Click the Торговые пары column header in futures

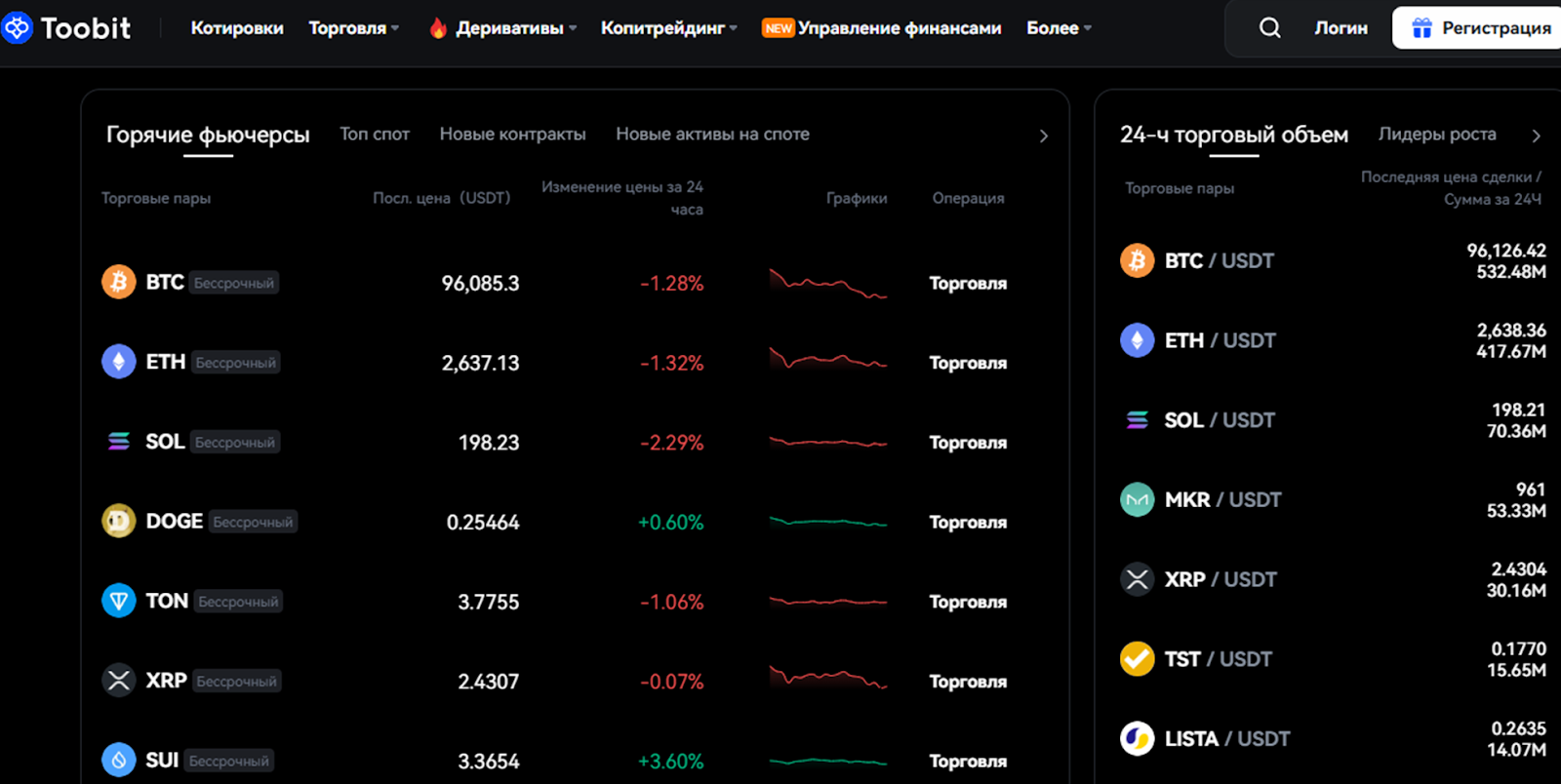click(156, 198)
